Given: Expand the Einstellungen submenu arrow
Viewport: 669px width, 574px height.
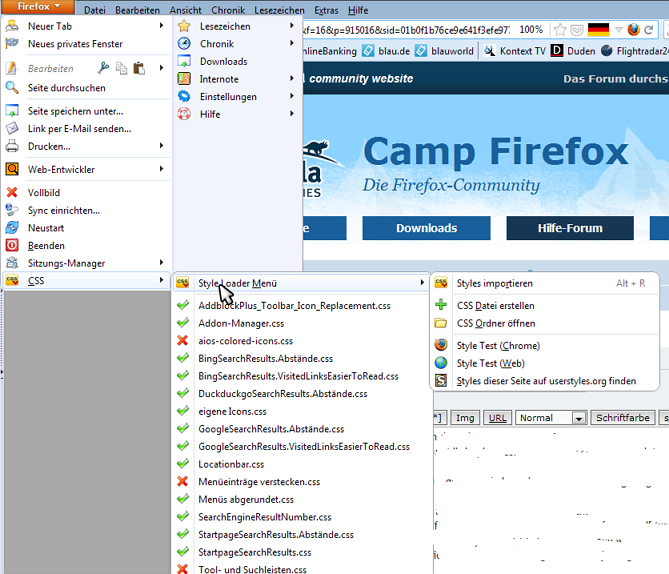Looking at the screenshot, I should (x=292, y=96).
